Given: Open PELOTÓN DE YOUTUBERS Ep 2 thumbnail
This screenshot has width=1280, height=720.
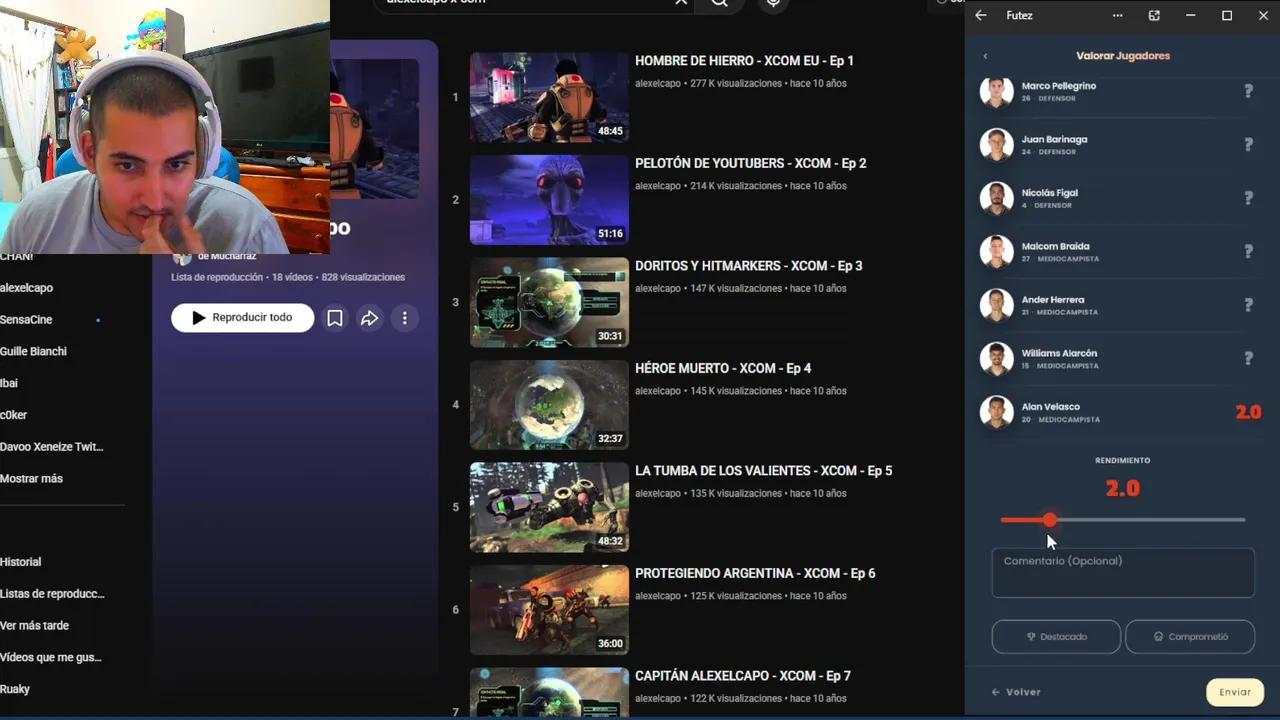Looking at the screenshot, I should [549, 200].
